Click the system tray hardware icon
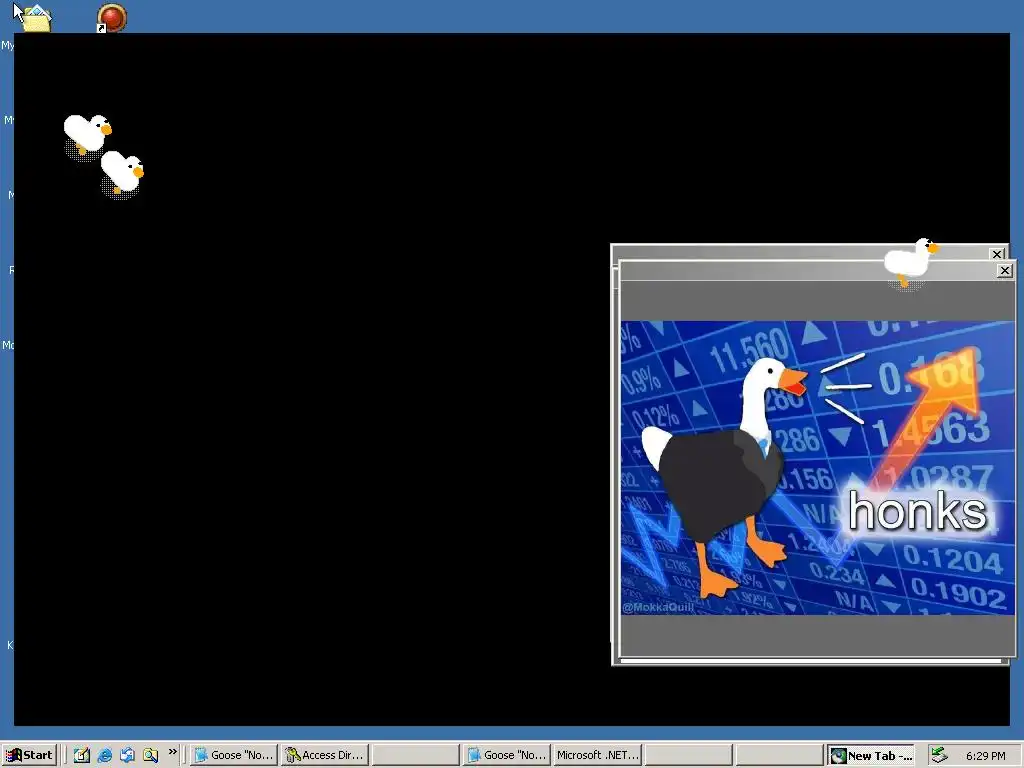The image size is (1024, 768). tap(938, 755)
